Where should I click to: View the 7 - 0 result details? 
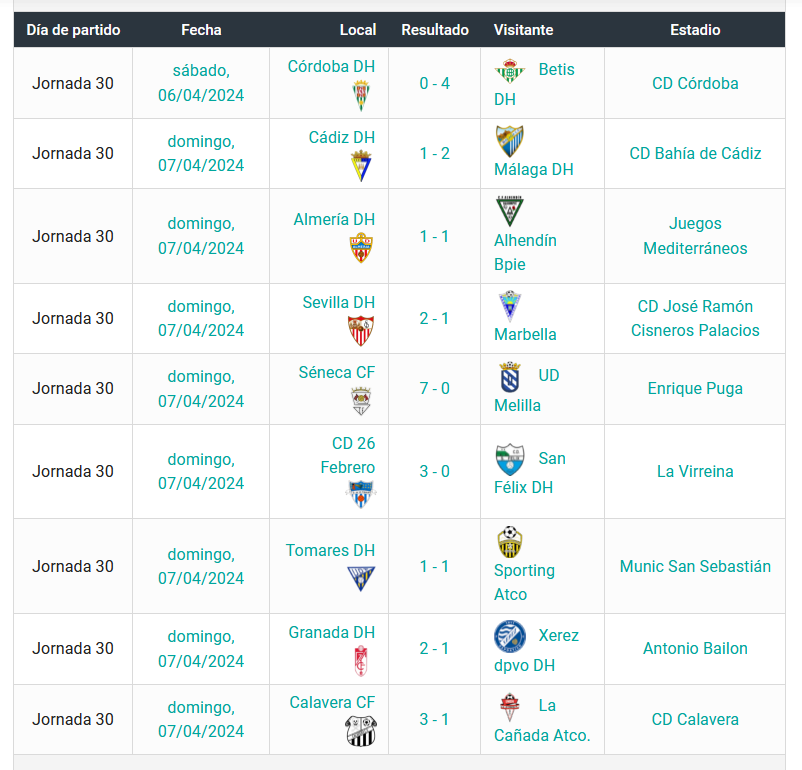434,388
